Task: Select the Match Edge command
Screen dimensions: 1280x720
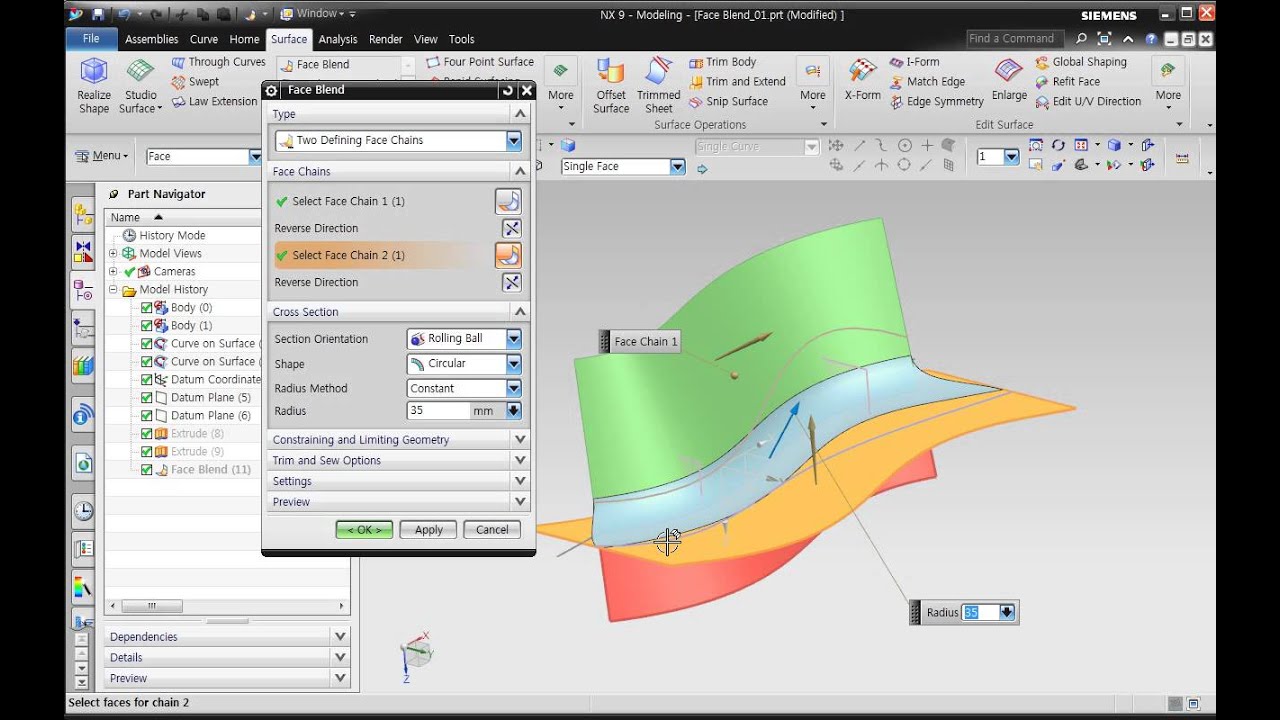Action: [x=927, y=82]
